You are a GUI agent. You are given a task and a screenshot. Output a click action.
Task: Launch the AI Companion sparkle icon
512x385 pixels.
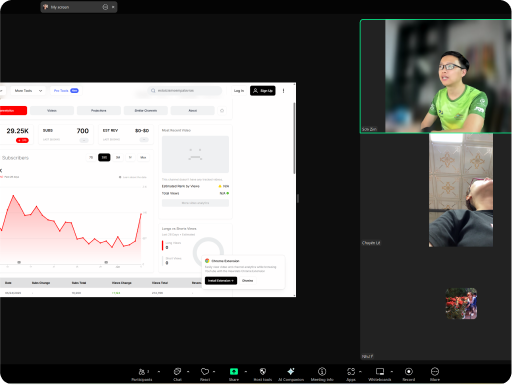pos(291,371)
